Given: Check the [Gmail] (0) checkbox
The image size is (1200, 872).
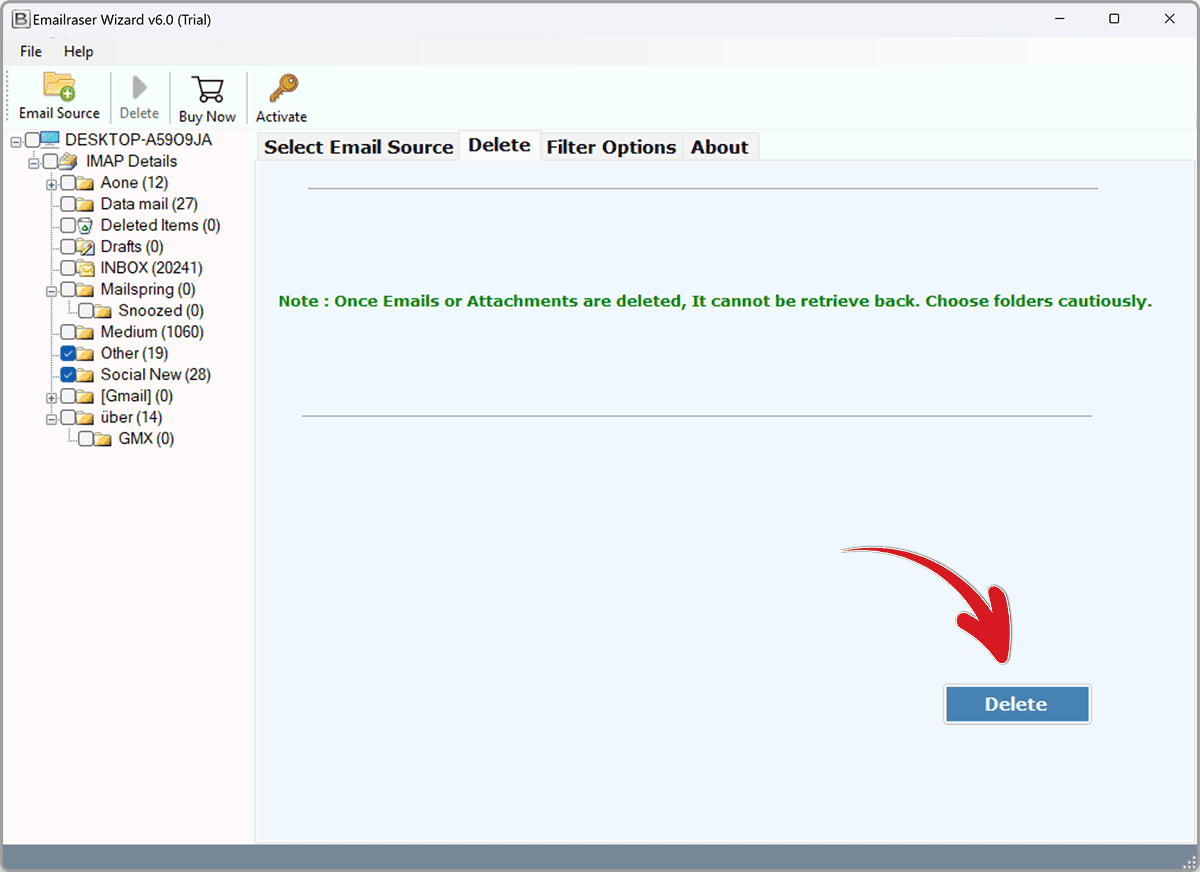Looking at the screenshot, I should 68,396.
